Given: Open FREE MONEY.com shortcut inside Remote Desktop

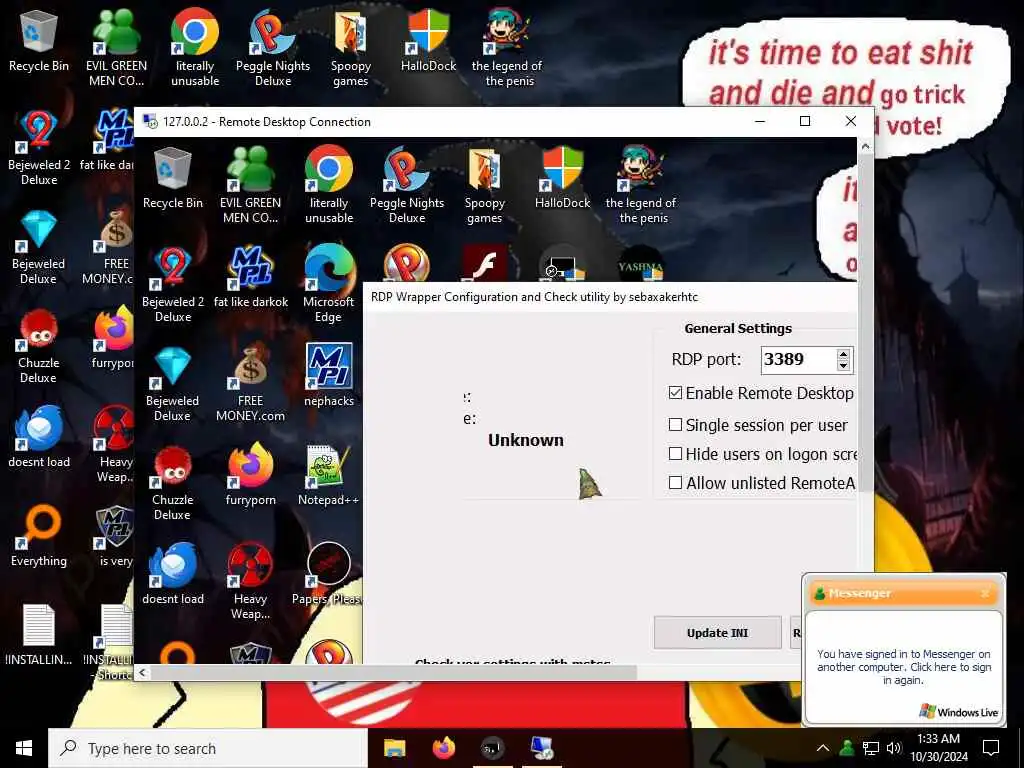Looking at the screenshot, I should [250, 385].
